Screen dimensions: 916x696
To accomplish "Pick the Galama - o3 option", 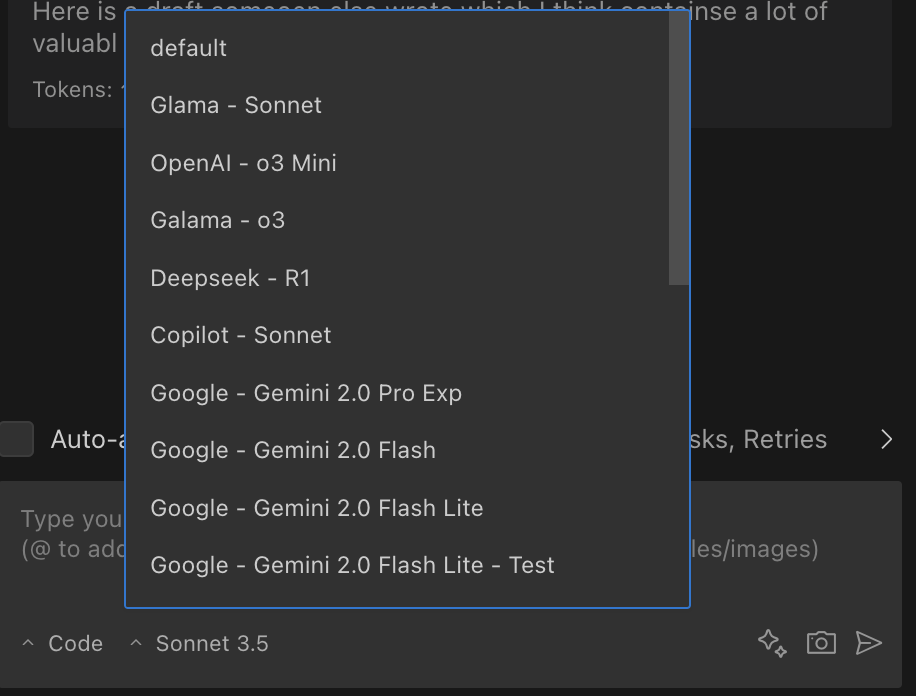I will point(218,220).
